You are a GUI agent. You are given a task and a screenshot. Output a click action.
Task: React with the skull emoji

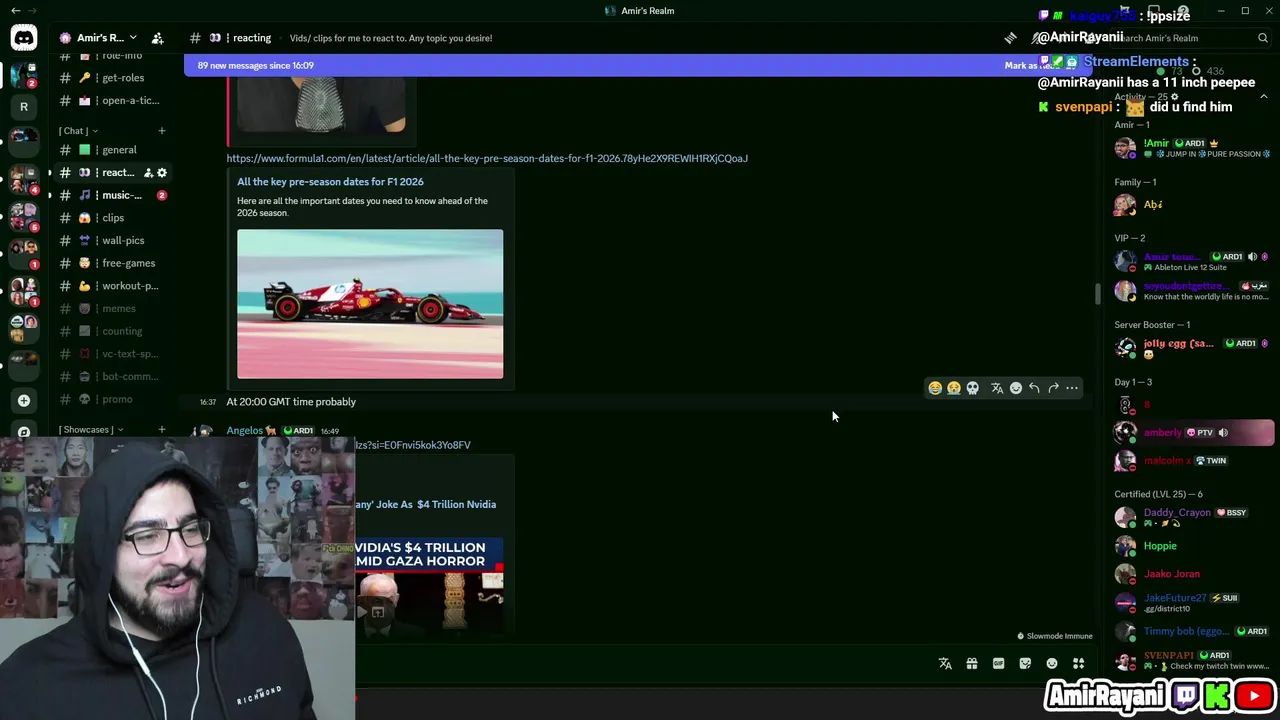[x=973, y=388]
